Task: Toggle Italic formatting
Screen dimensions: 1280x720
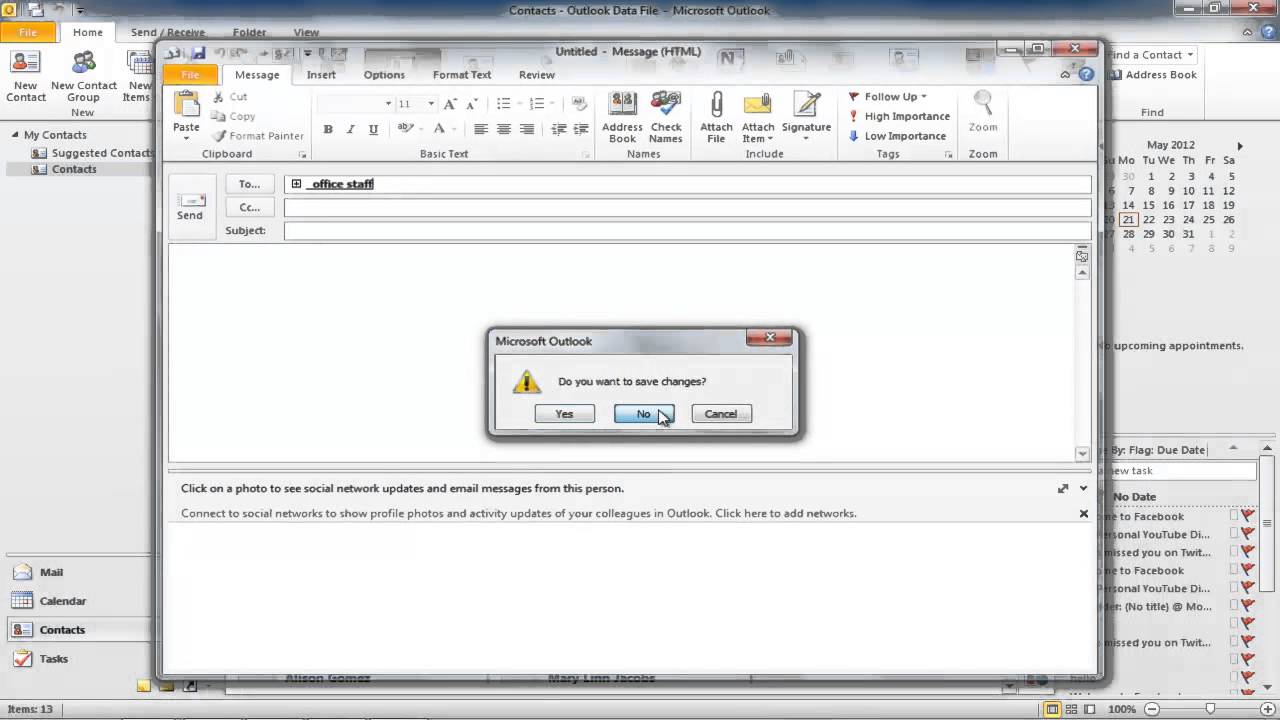Action: pos(350,129)
